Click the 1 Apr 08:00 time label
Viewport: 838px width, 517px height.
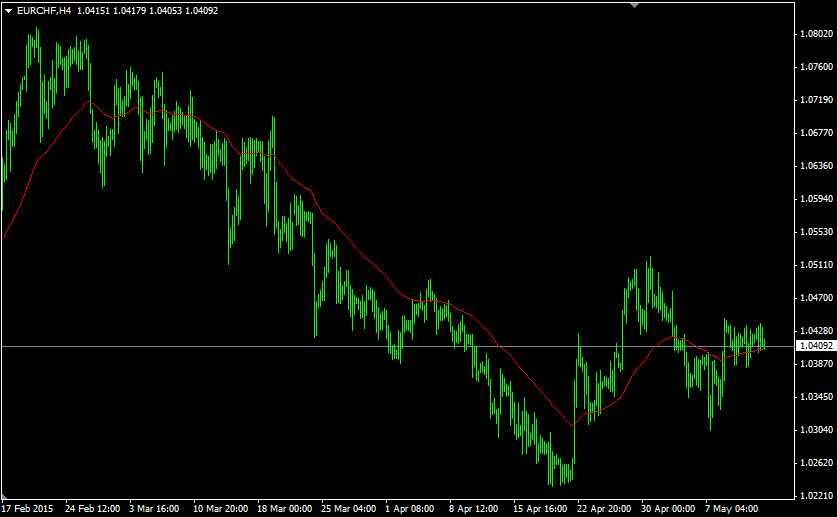410,508
